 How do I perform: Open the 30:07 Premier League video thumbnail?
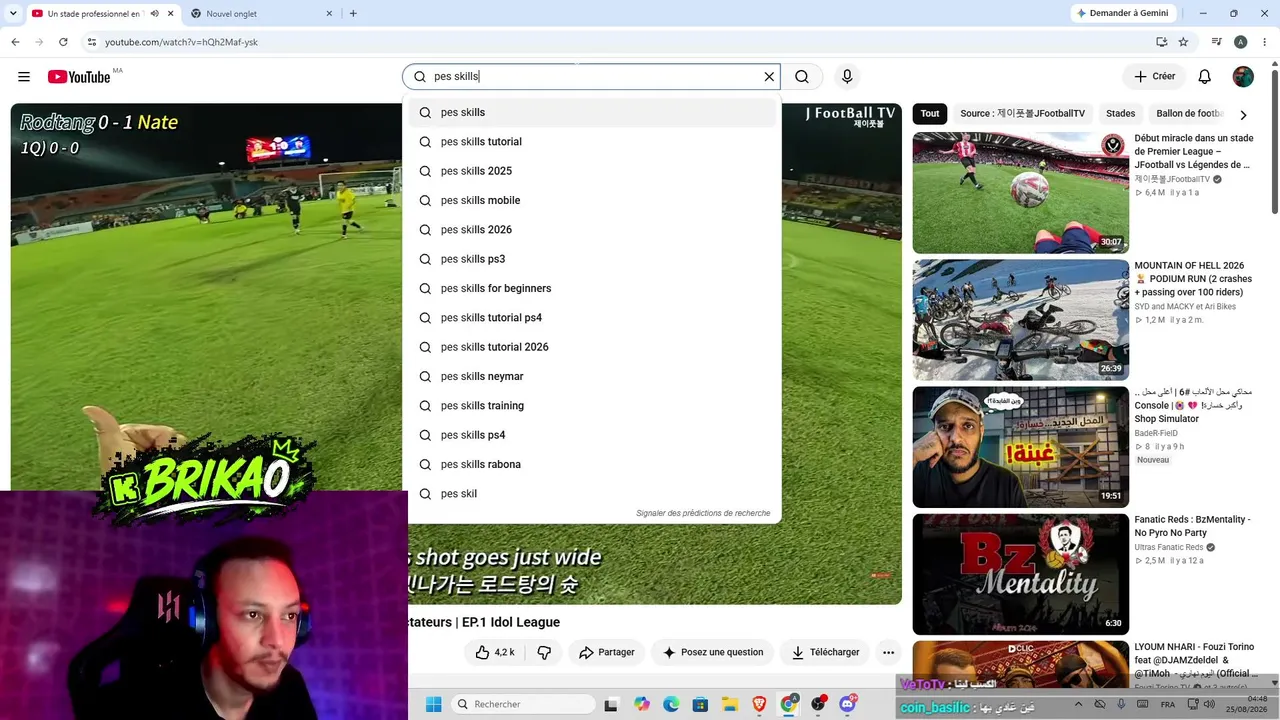[1020, 193]
